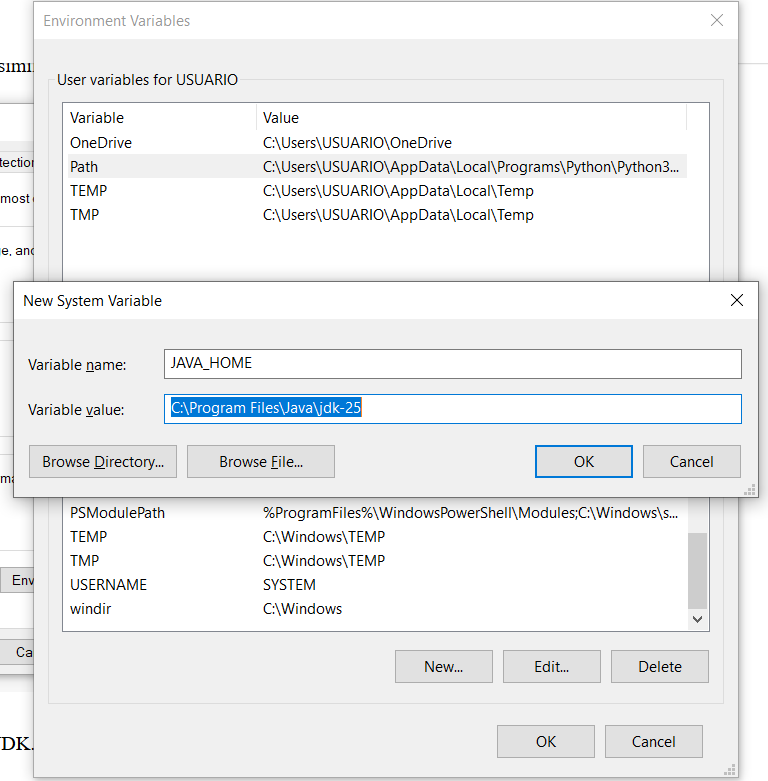Click the Browse Directory button

coord(103,462)
